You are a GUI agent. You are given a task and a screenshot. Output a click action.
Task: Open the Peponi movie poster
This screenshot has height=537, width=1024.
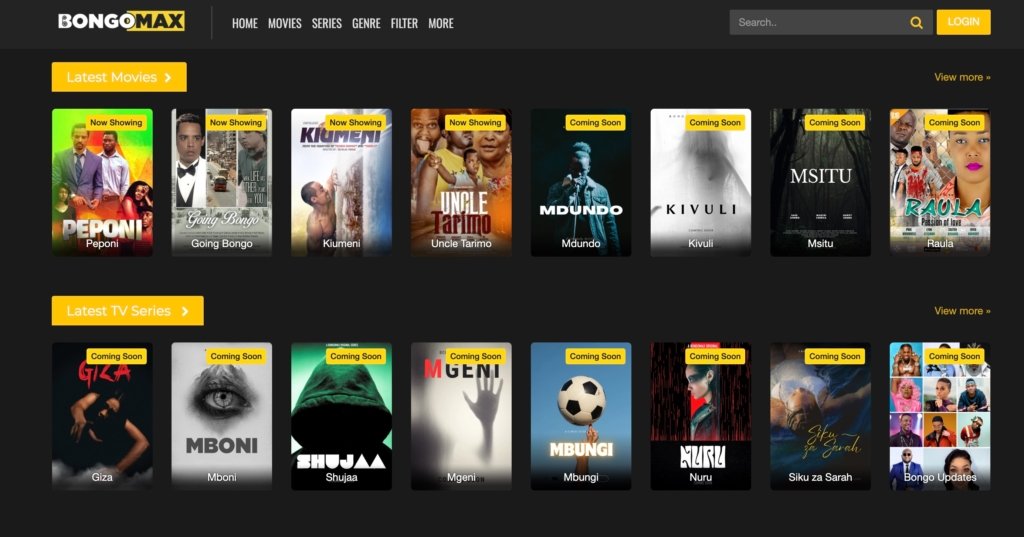point(103,182)
